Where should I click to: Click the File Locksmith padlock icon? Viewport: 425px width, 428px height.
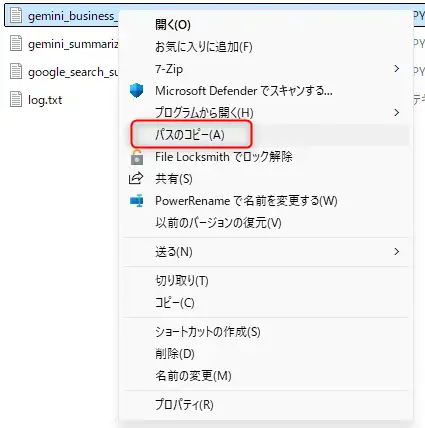(136, 157)
